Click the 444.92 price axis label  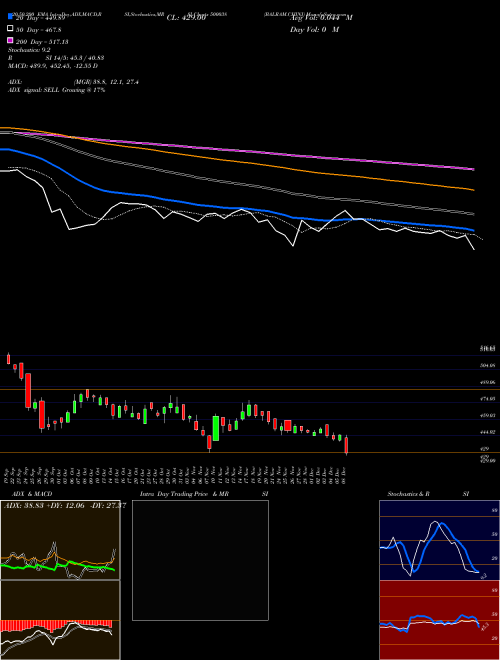pyautogui.click(x=488, y=432)
